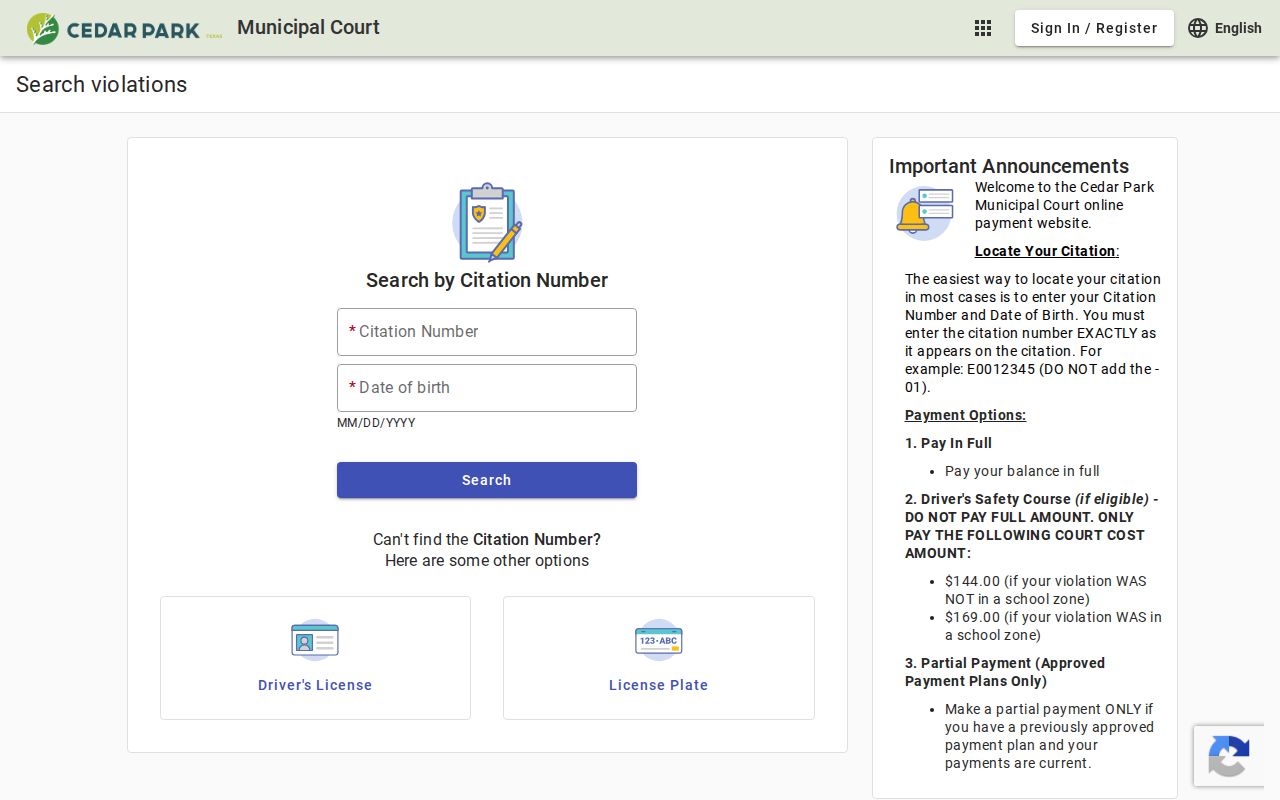Click the License Plate 123-ABC icon
Image resolution: width=1280 pixels, height=800 pixels.
pyautogui.click(x=659, y=640)
